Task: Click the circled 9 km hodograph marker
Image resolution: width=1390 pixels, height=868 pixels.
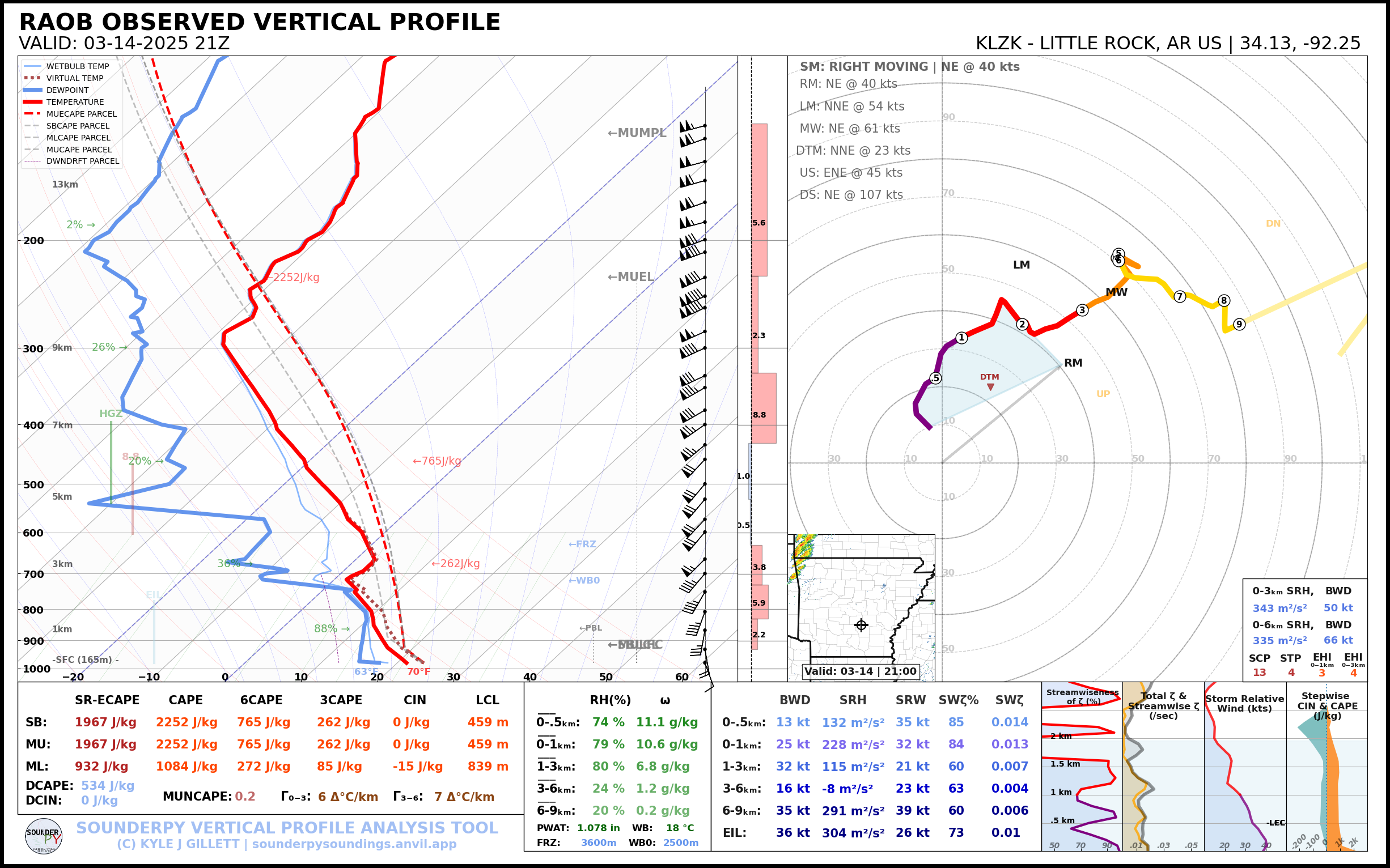Action: coord(1239,324)
